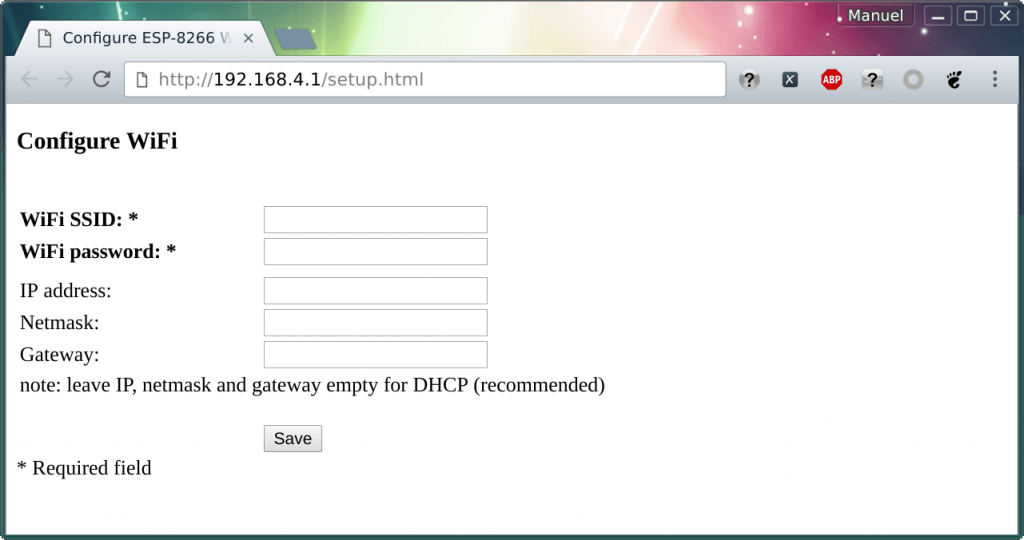
Task: Open the GNOME Shell integration extension
Action: pyautogui.click(x=954, y=80)
